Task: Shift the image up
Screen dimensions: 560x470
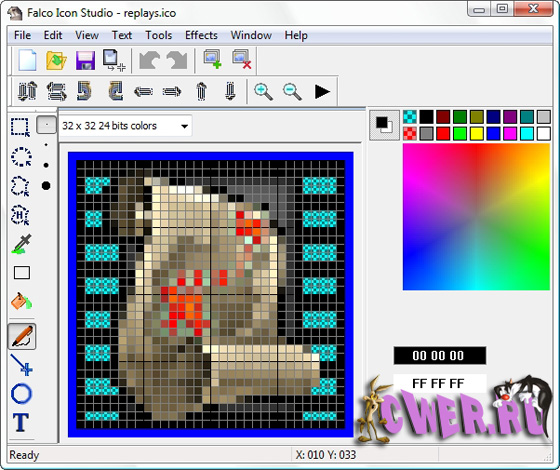Action: point(202,91)
